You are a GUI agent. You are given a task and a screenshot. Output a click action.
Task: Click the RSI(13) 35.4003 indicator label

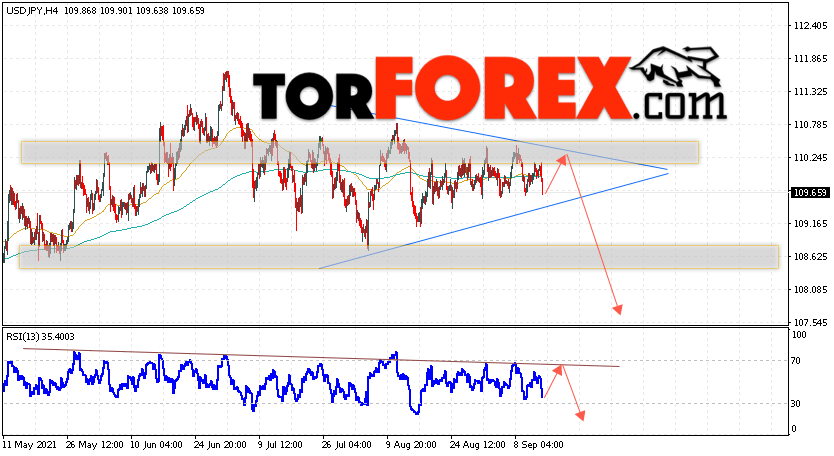coord(40,337)
